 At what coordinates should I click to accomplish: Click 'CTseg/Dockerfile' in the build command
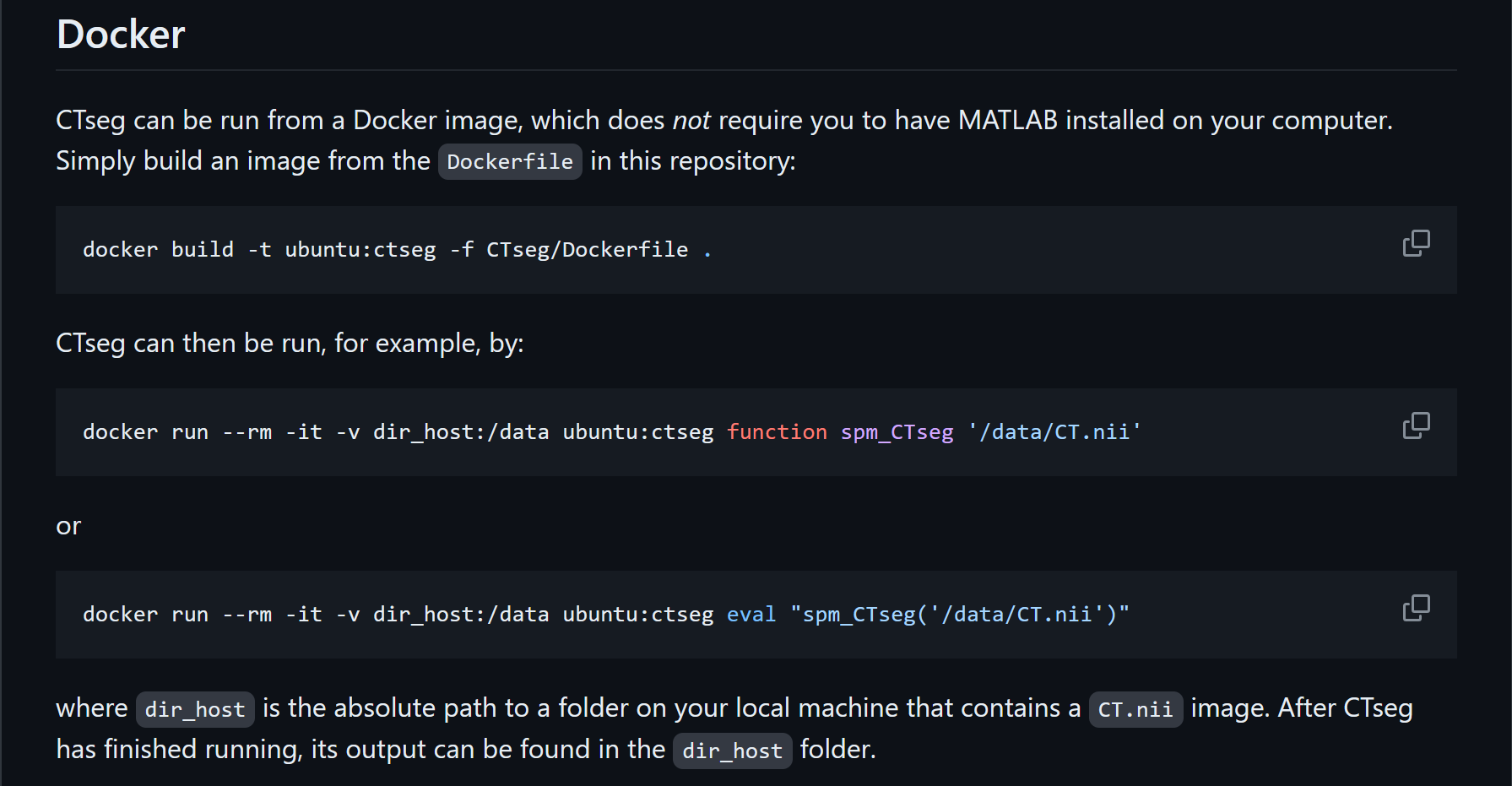[587, 250]
